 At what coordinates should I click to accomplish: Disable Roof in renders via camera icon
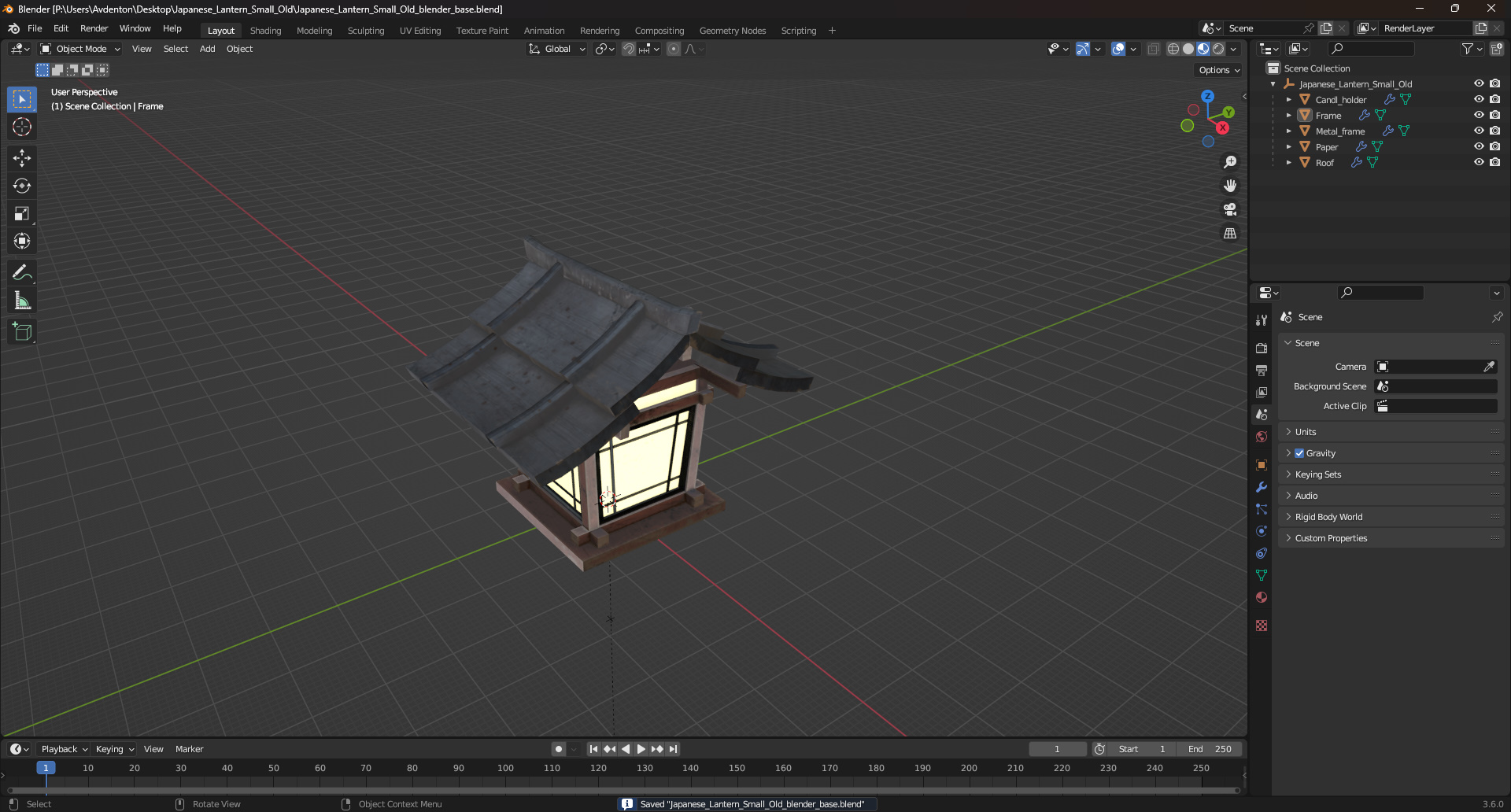tap(1494, 162)
